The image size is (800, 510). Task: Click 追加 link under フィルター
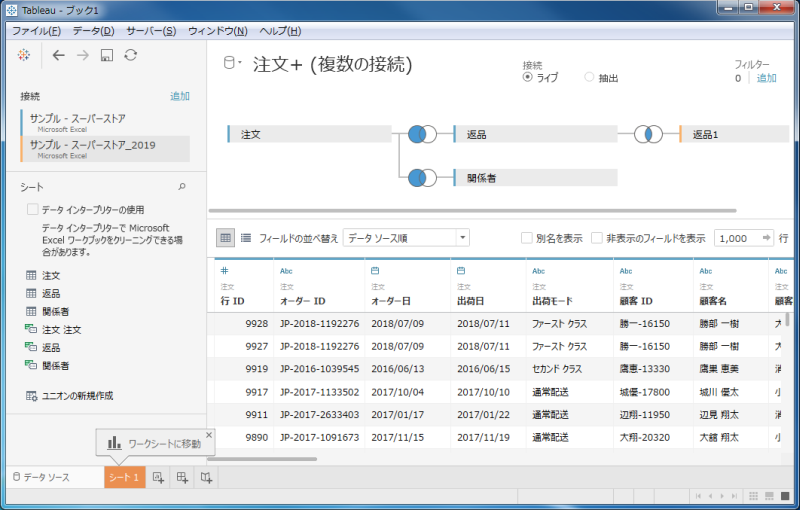pos(766,78)
